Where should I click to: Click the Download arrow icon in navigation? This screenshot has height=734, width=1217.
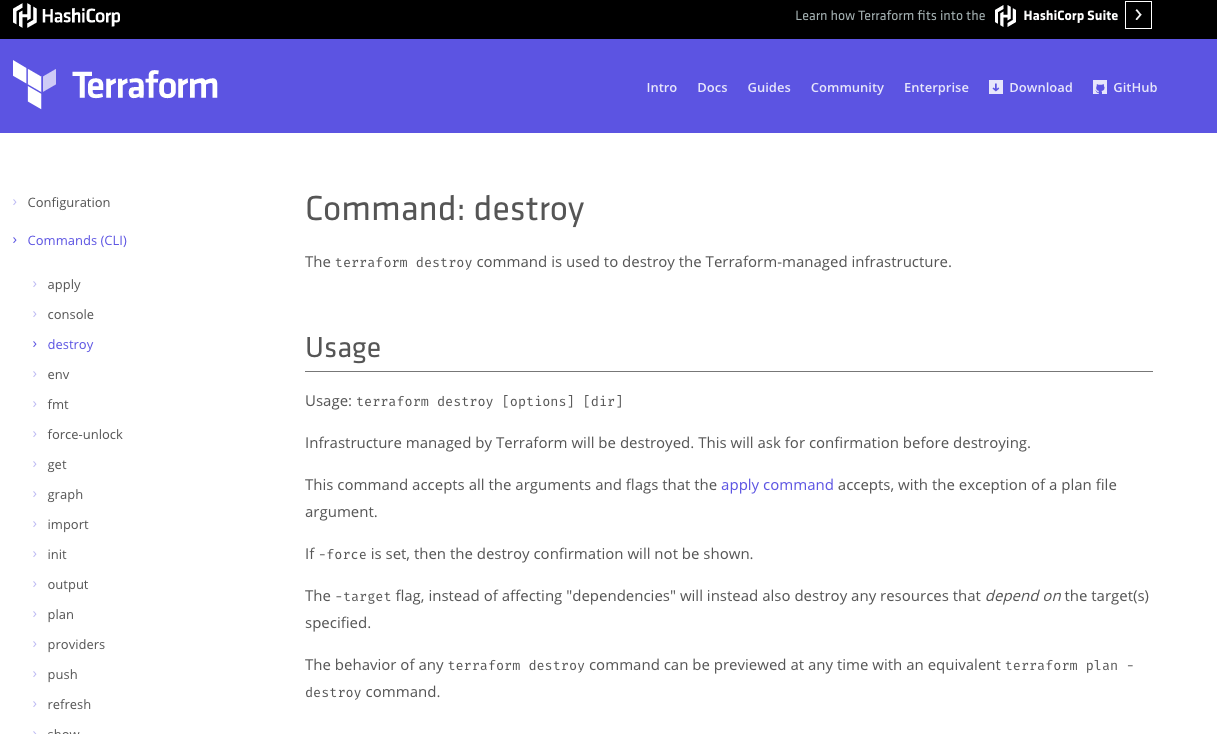[x=995, y=87]
